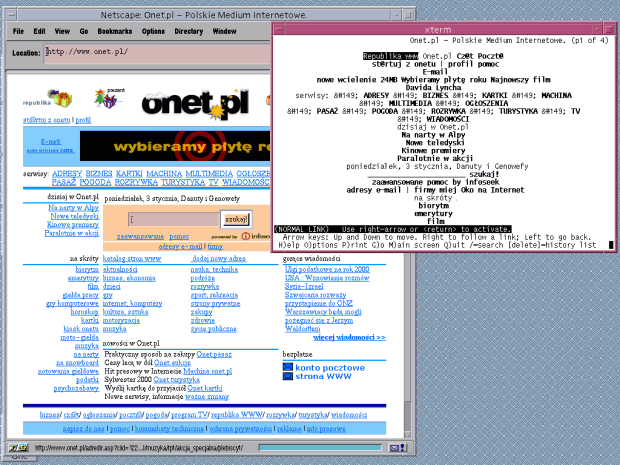Open the POGODA service link in Netscape
Image resolution: width=620 pixels, height=465 pixels.
pos(95,182)
